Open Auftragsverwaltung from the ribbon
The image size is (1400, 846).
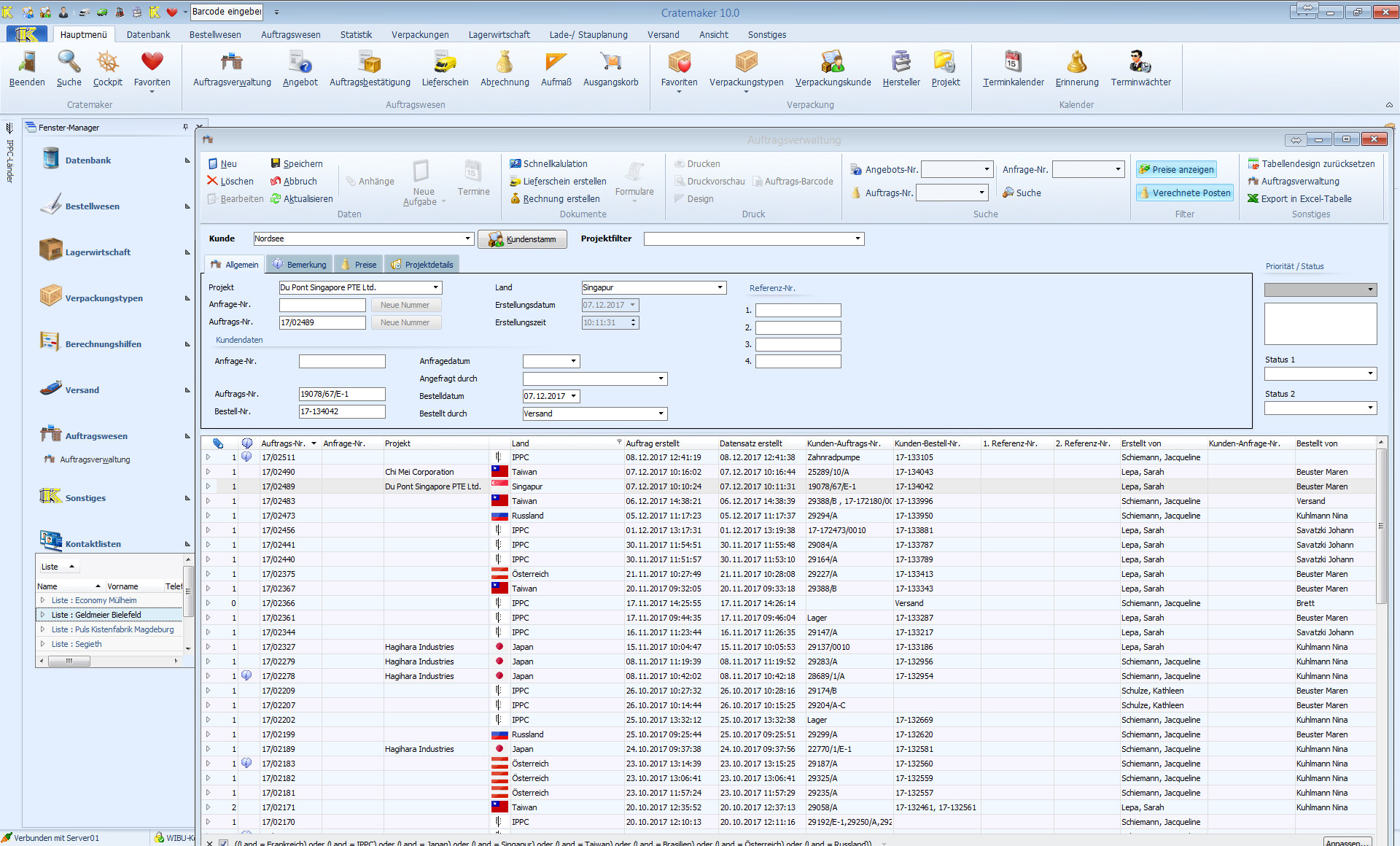(232, 69)
